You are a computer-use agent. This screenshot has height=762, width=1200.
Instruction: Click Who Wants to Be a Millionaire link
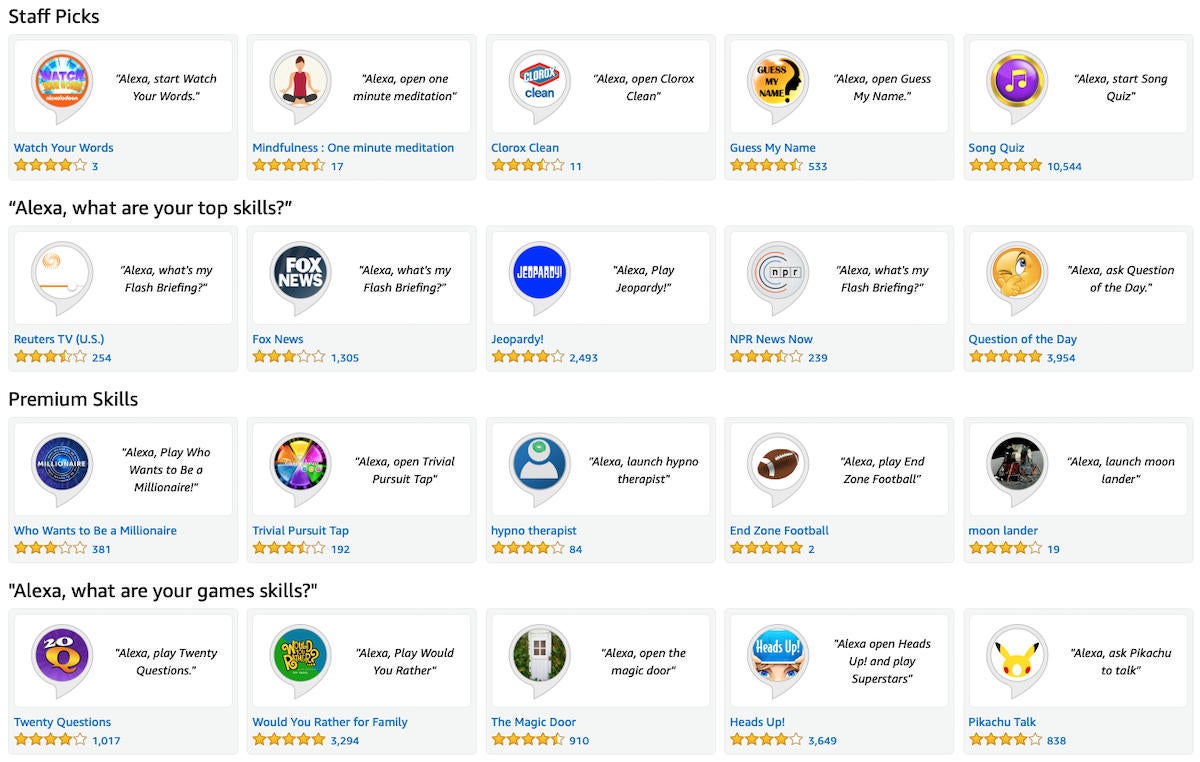[x=95, y=531]
